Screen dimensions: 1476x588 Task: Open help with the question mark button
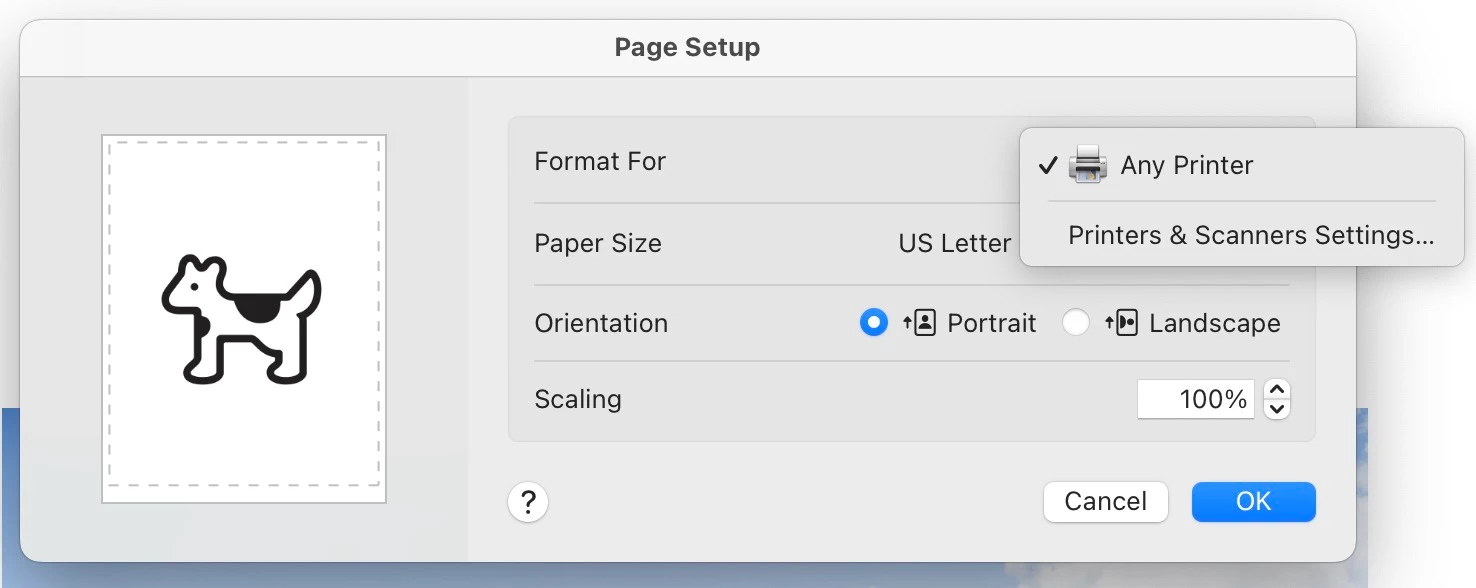pyautogui.click(x=528, y=502)
